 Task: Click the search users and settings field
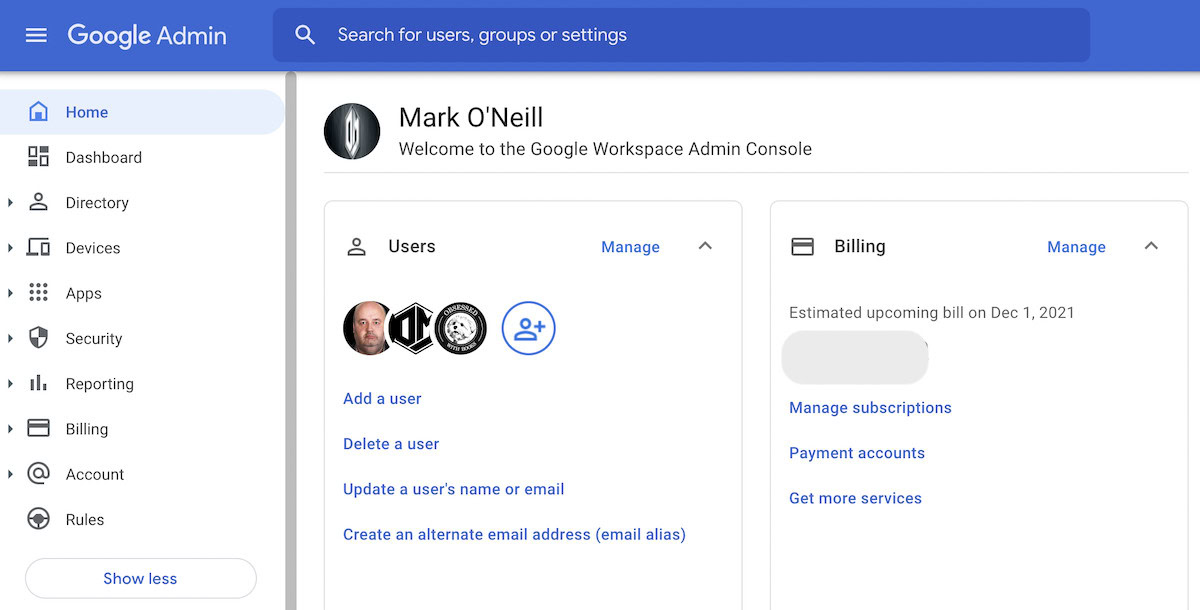point(680,35)
